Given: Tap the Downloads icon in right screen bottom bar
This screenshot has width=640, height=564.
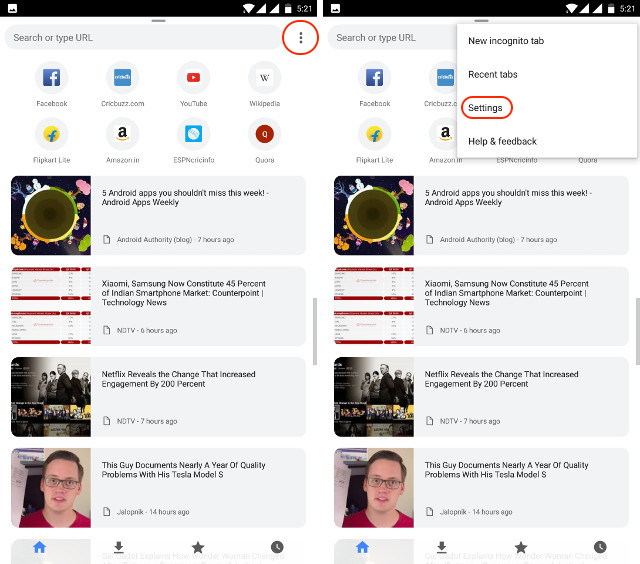Looking at the screenshot, I should pos(442,547).
